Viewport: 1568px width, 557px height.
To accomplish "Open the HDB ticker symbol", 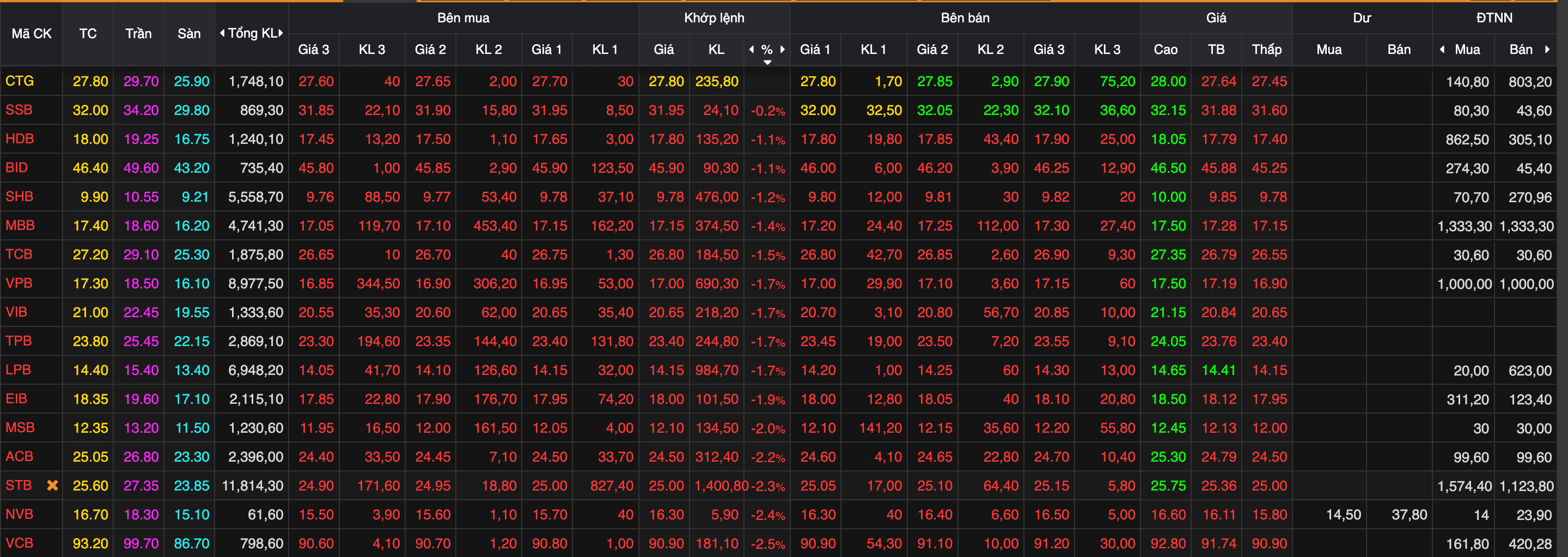I will click(x=20, y=139).
